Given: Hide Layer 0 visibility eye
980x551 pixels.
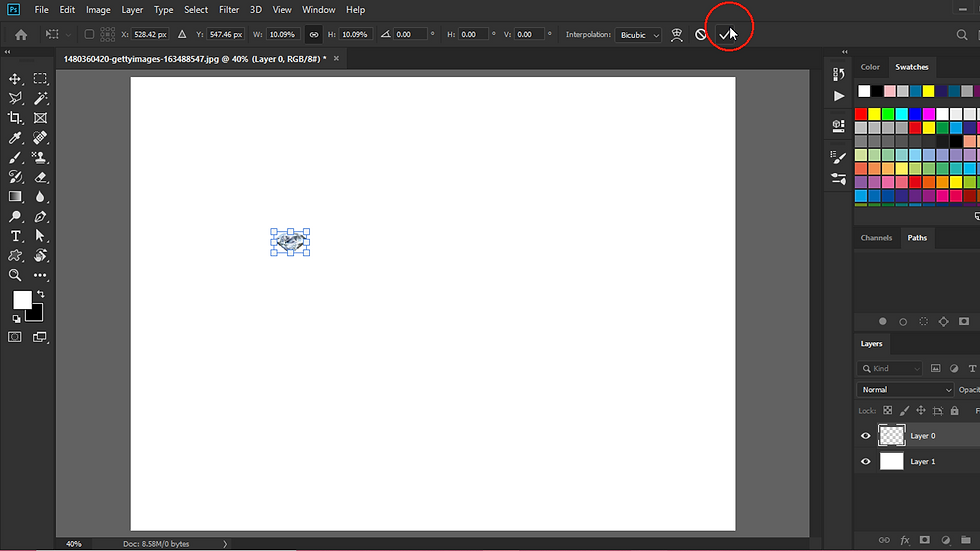Looking at the screenshot, I should coord(866,436).
